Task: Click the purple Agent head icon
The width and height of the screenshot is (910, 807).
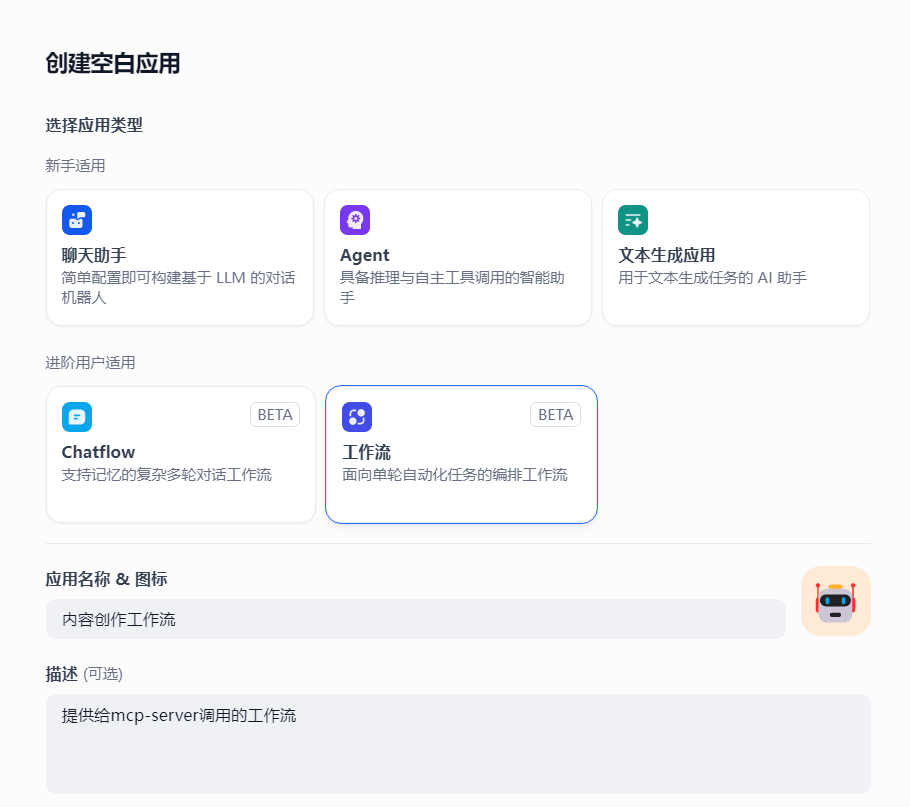Action: [x=355, y=220]
